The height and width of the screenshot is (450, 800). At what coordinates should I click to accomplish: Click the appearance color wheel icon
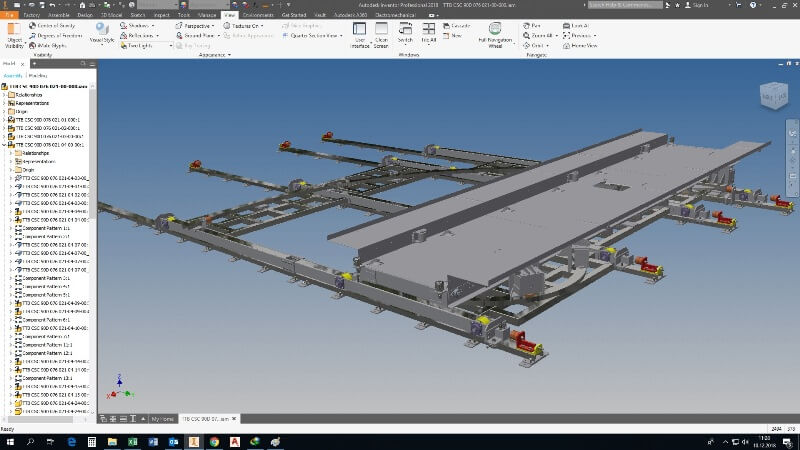pyautogui.click(x=184, y=5)
